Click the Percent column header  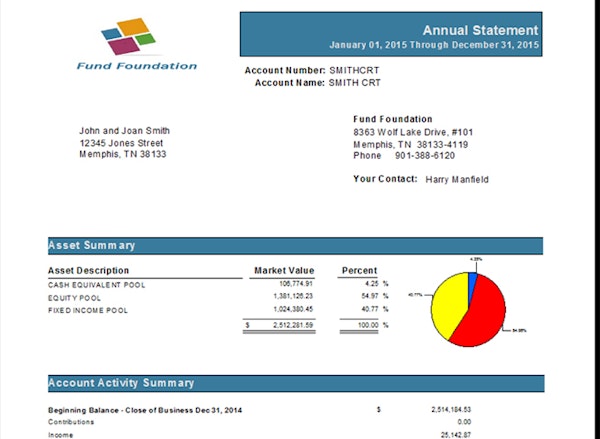click(x=359, y=270)
